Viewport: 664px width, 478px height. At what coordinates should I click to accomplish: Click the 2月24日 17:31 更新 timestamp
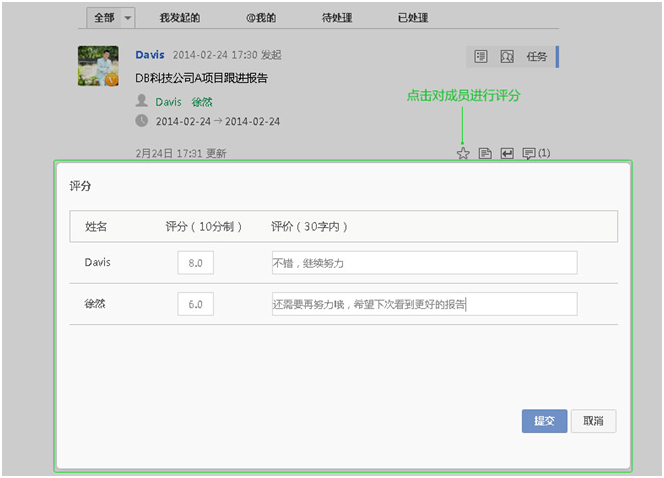[181, 153]
